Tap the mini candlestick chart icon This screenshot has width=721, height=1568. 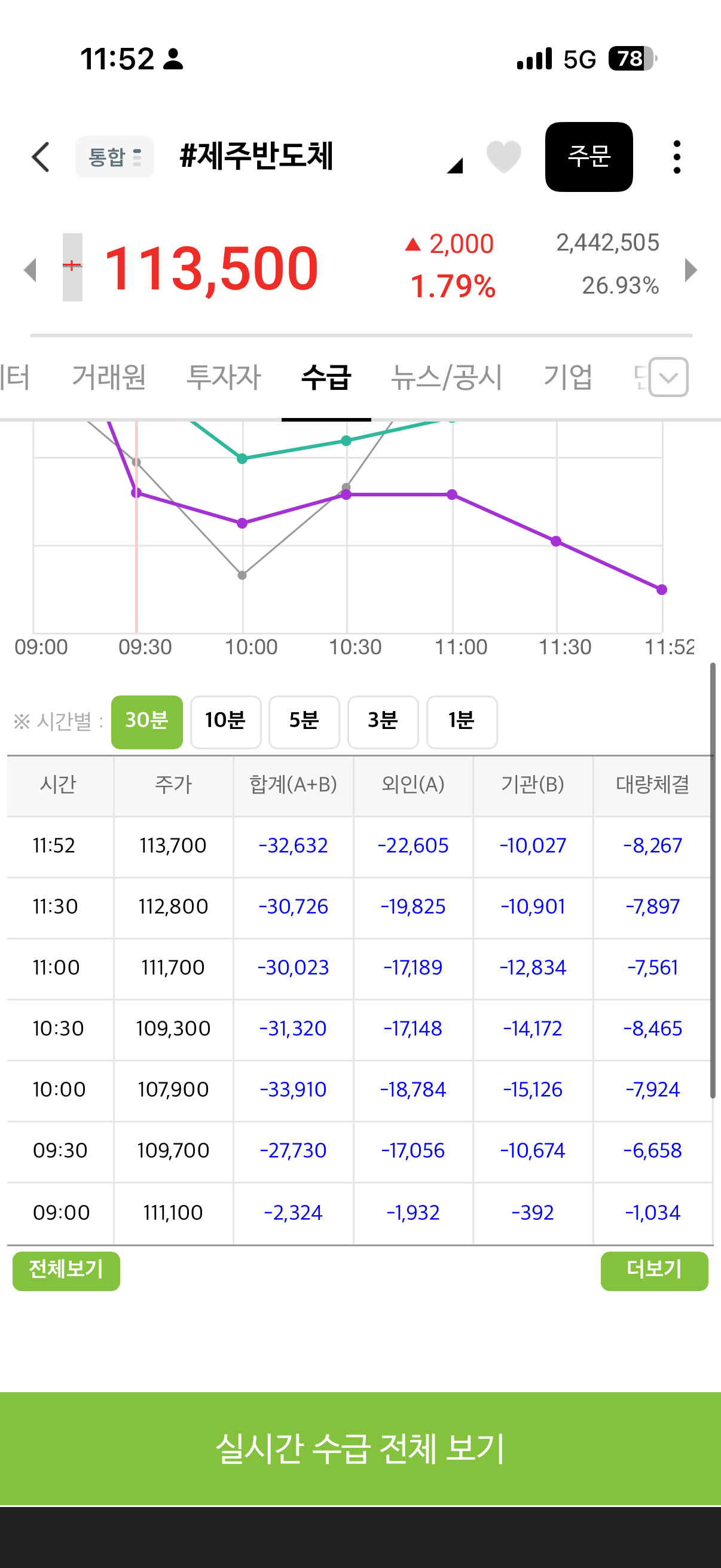tap(72, 267)
